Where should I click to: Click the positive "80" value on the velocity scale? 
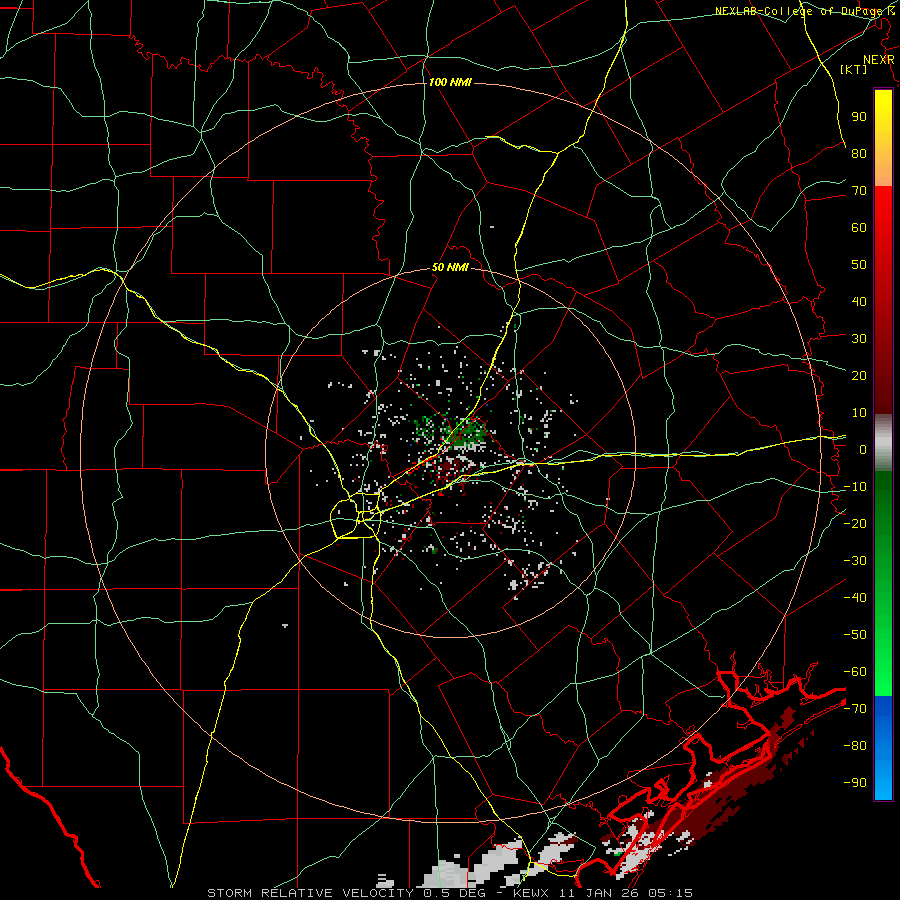pos(859,153)
